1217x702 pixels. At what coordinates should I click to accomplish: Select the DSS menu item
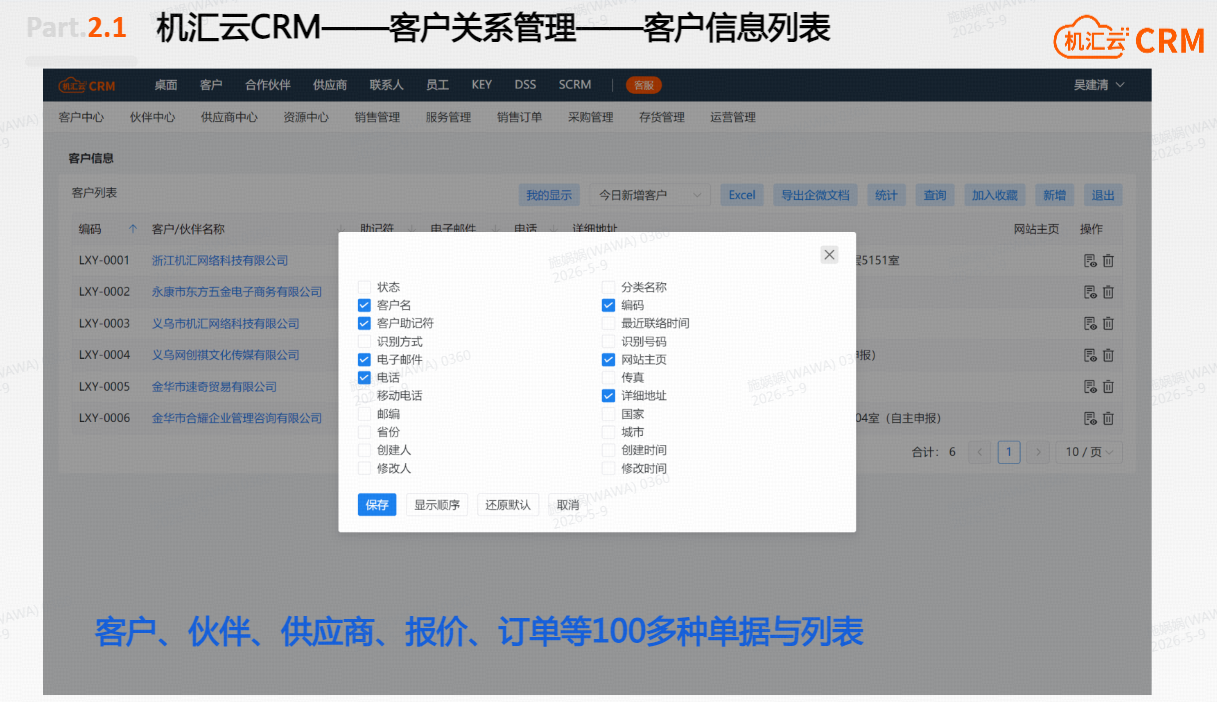click(525, 85)
